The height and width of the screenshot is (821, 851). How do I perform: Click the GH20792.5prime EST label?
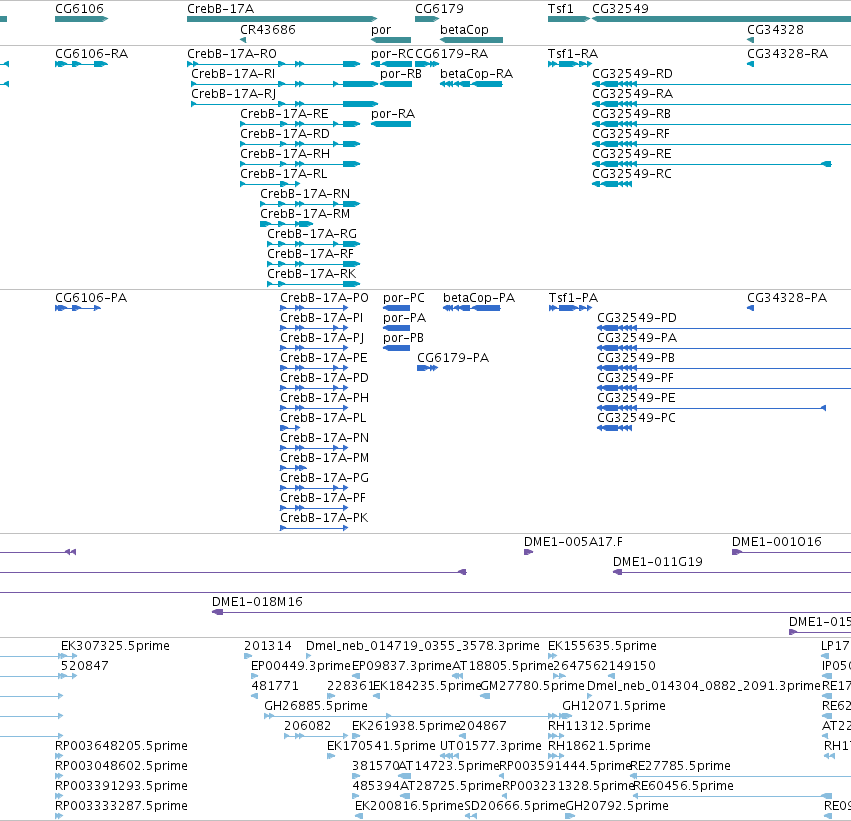(x=617, y=806)
